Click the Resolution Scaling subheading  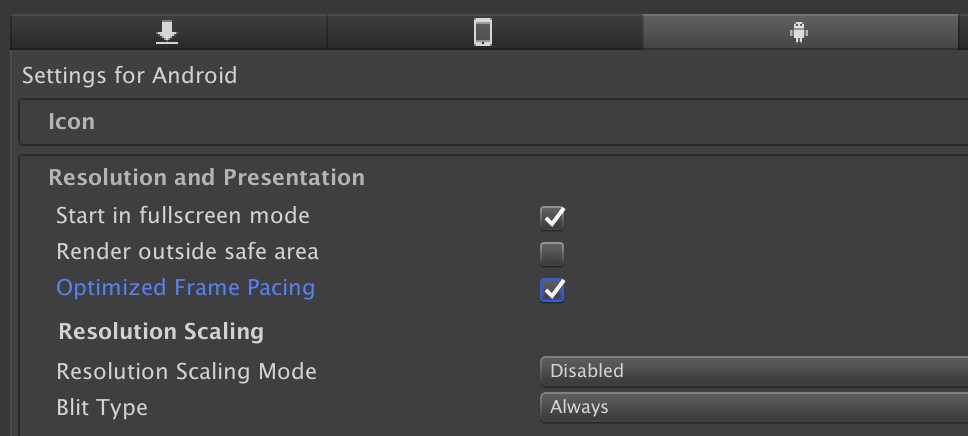161,331
